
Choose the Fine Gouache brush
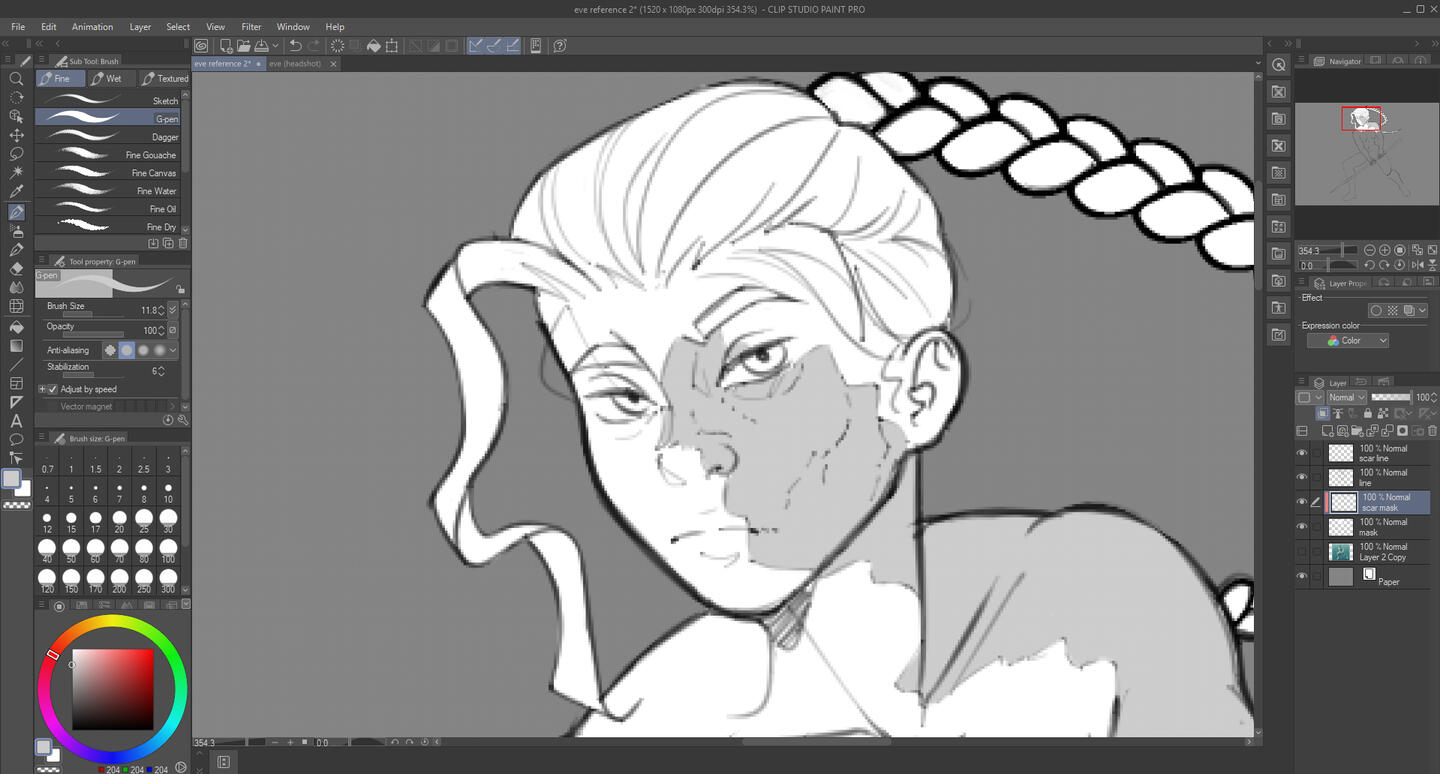click(110, 155)
